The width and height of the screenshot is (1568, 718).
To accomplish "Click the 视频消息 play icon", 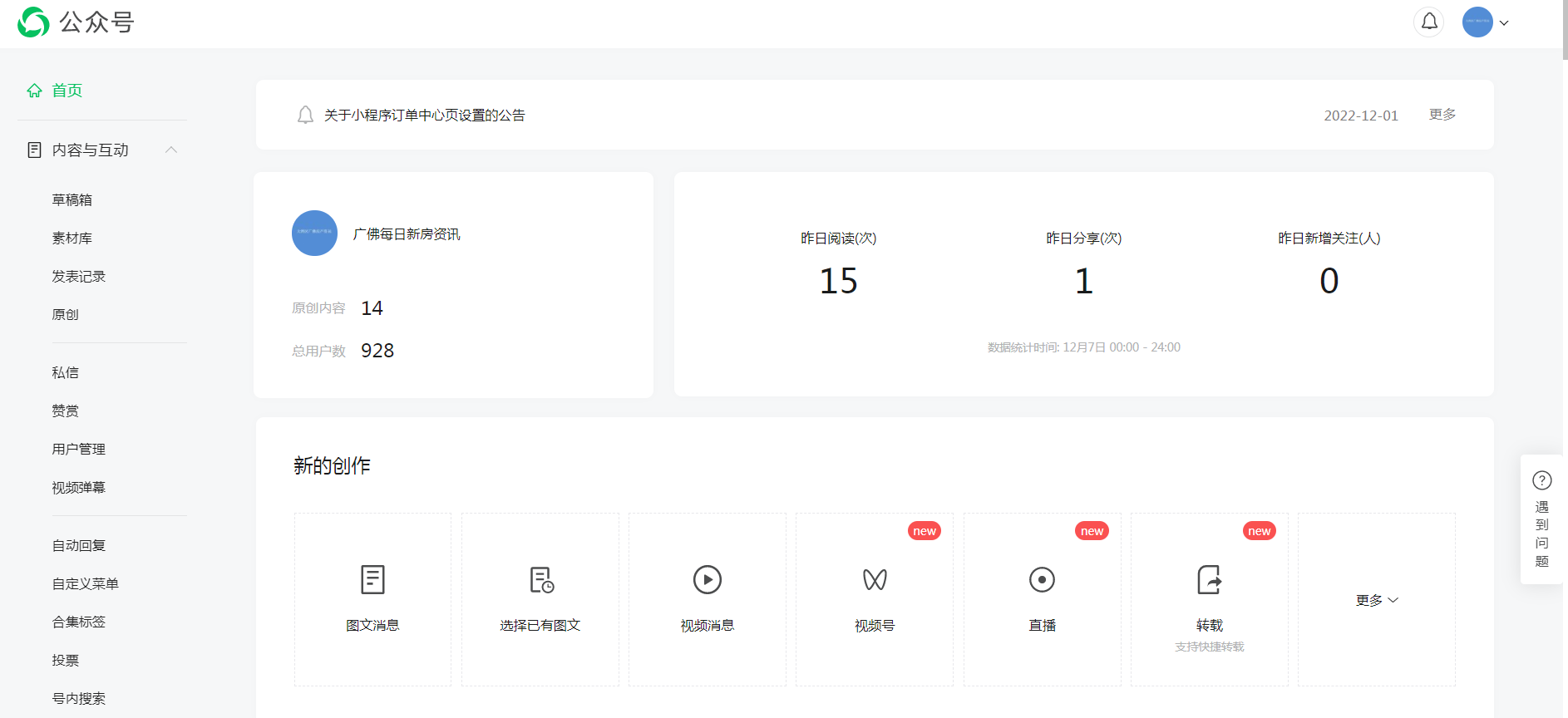I will click(708, 579).
